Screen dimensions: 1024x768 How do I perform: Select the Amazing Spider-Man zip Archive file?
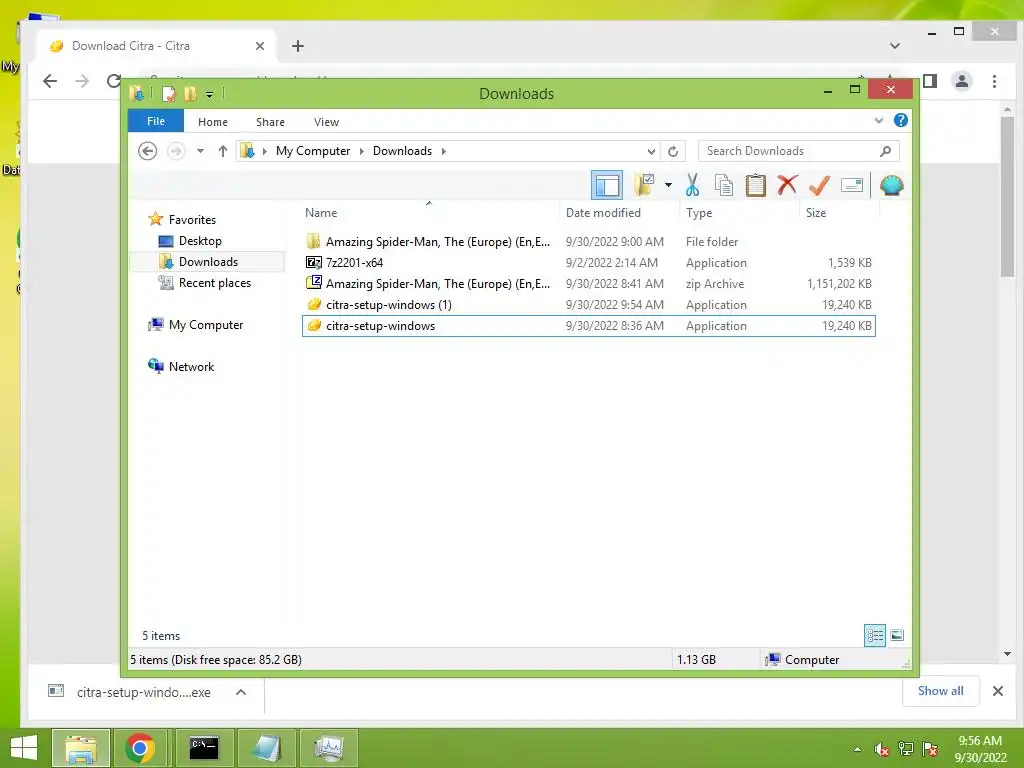[588, 283]
